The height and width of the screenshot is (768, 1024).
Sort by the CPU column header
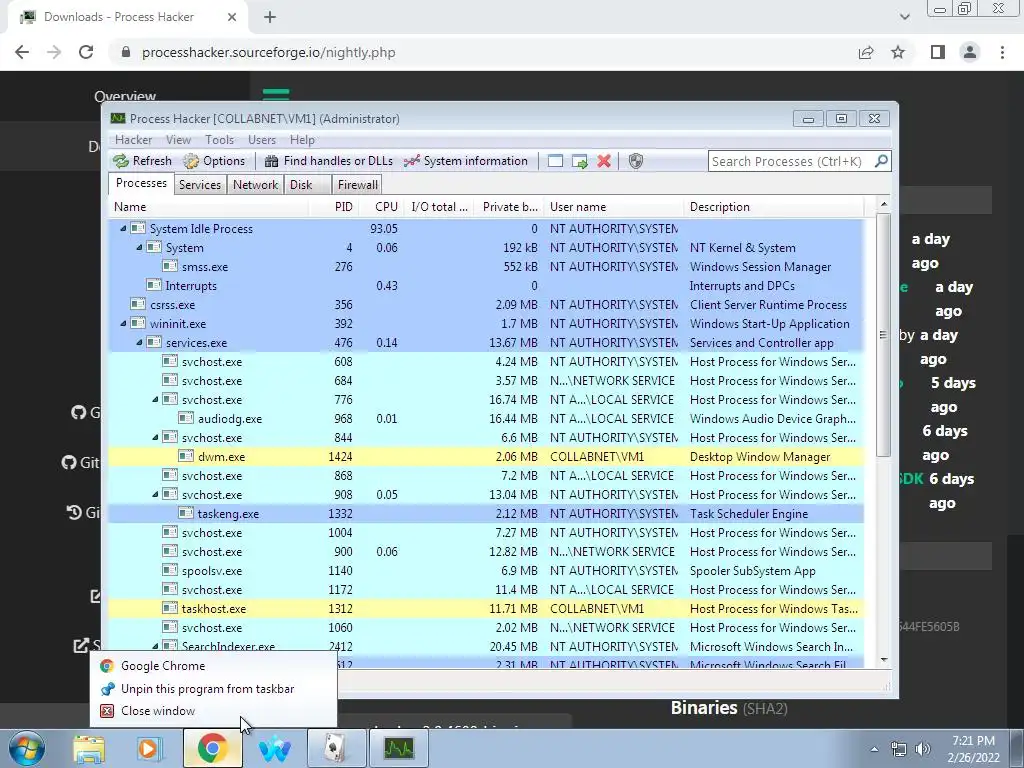[381, 206]
